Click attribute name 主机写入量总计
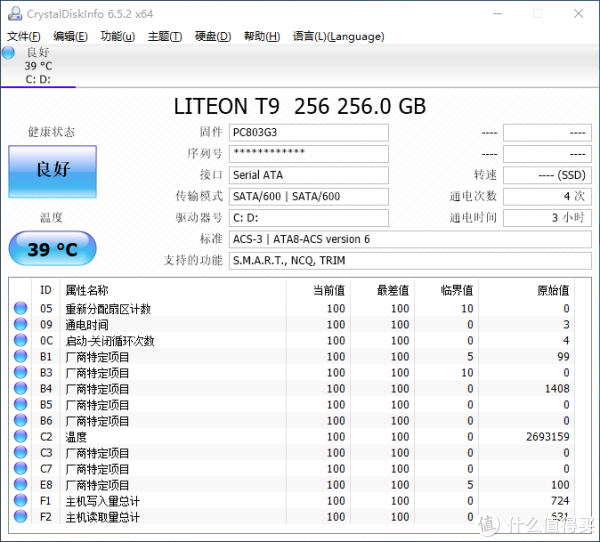This screenshot has width=600, height=542. coord(103,501)
